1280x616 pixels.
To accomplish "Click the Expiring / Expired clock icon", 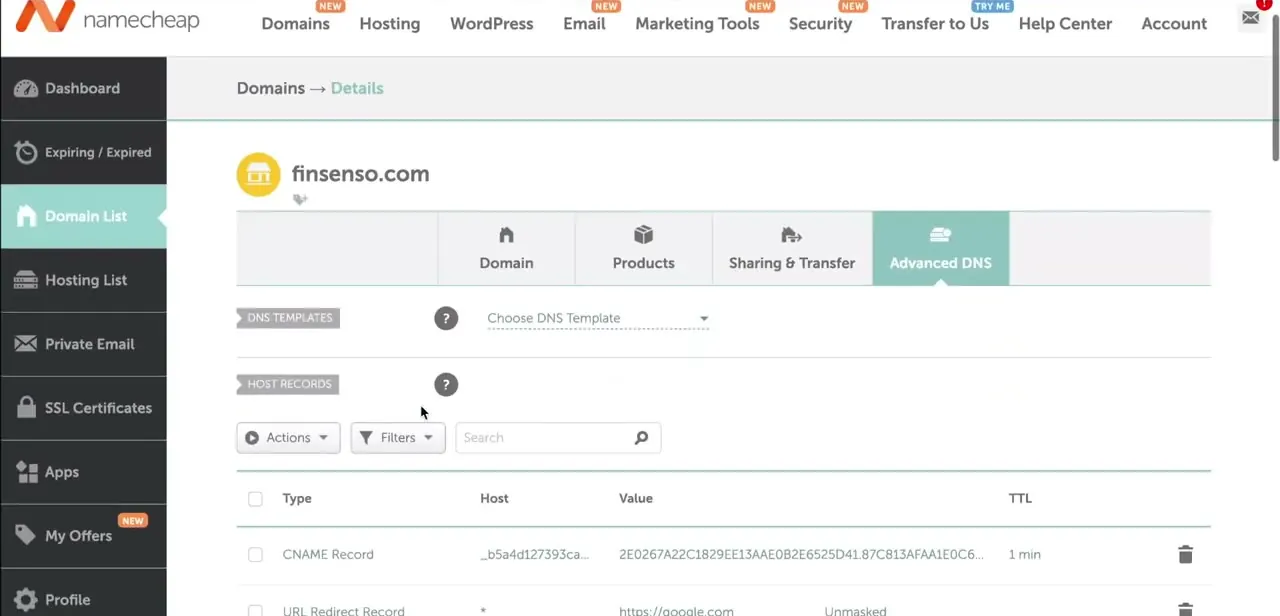I will (x=26, y=152).
